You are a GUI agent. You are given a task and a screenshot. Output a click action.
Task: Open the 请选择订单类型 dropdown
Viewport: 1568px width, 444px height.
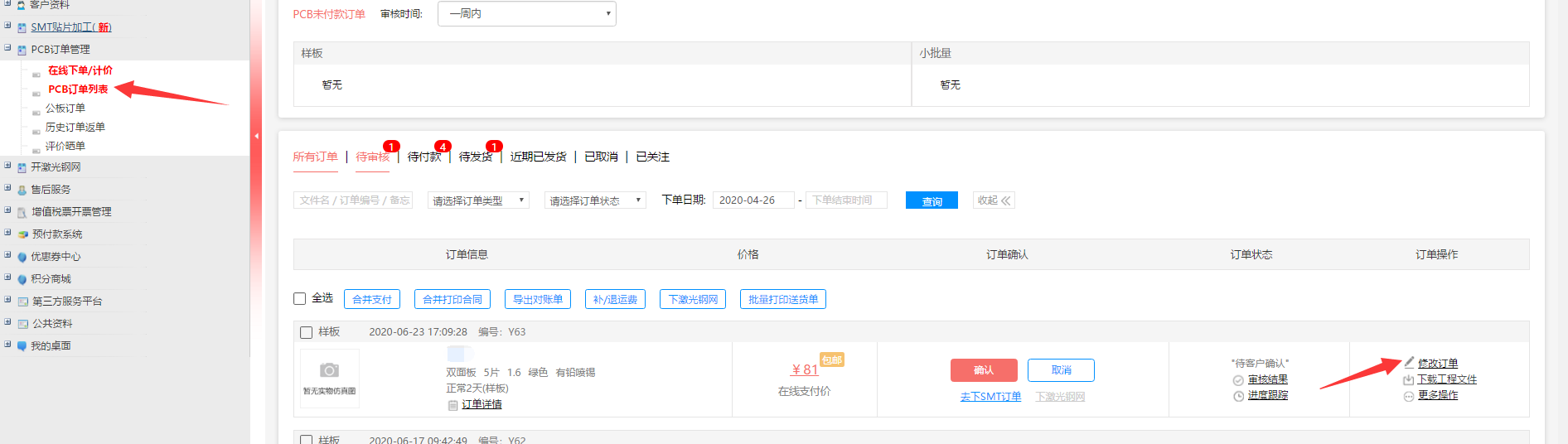pos(478,200)
